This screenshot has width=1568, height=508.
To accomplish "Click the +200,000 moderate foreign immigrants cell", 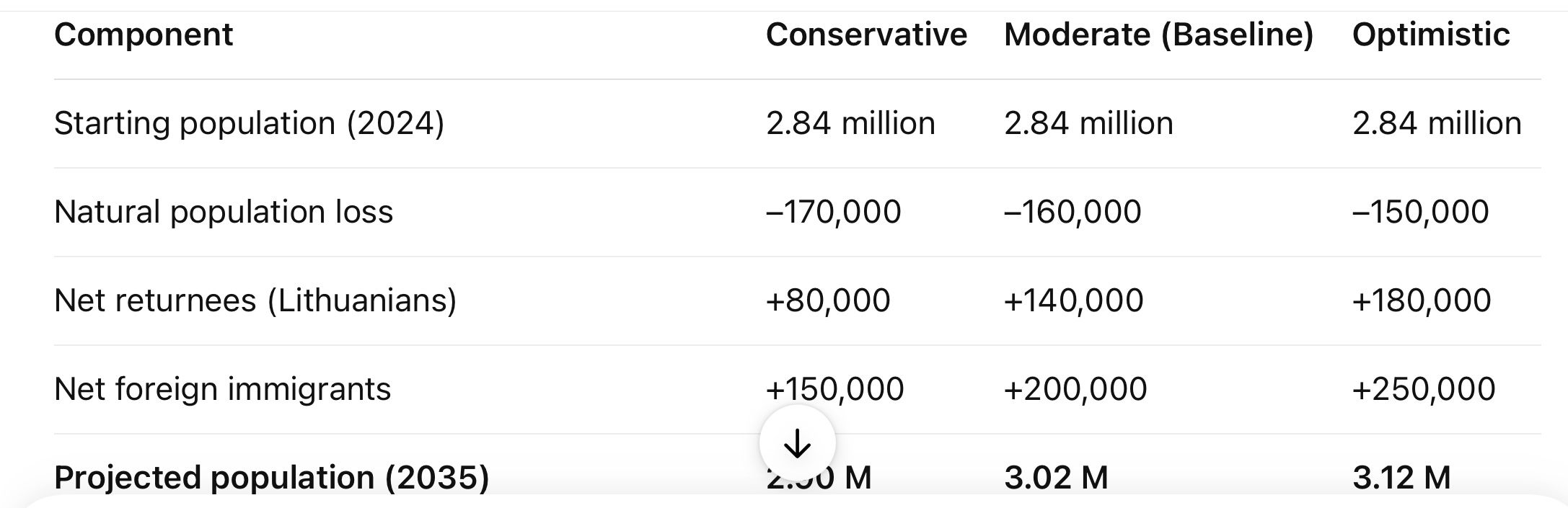I will point(1075,389).
